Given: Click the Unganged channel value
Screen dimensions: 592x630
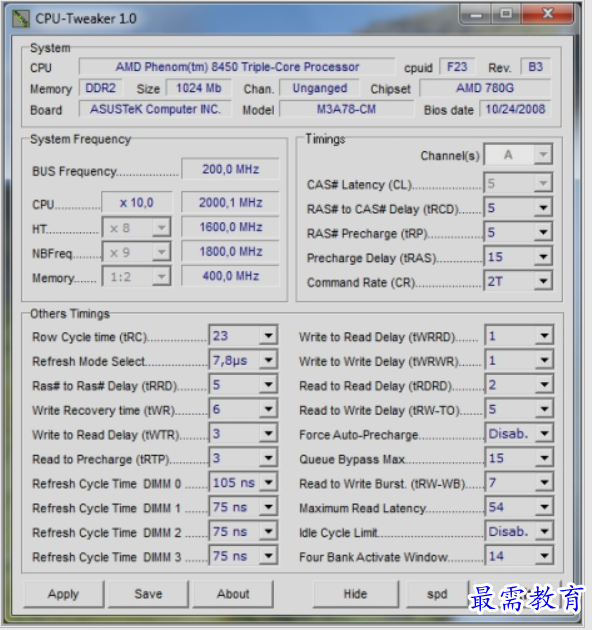Looking at the screenshot, I should 320,88.
